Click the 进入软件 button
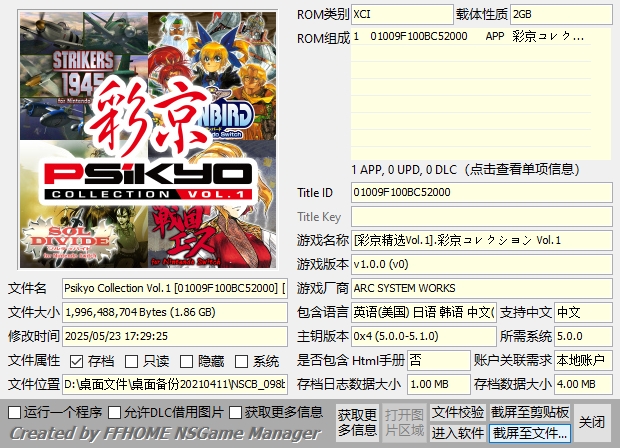Screen dimensions: 620x448 [458, 433]
